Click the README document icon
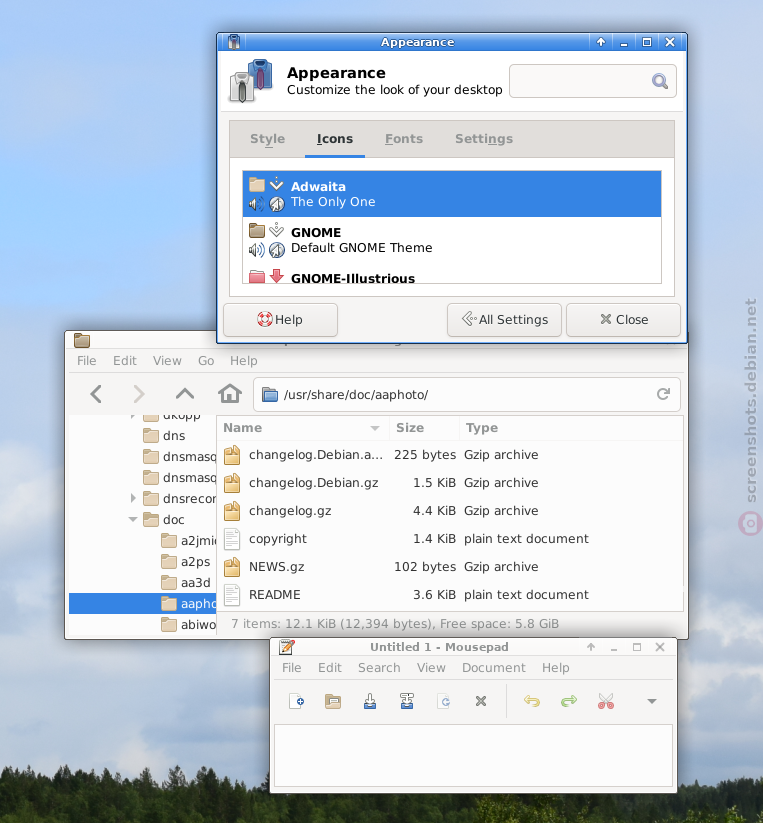The image size is (763, 823). pyautogui.click(x=232, y=595)
